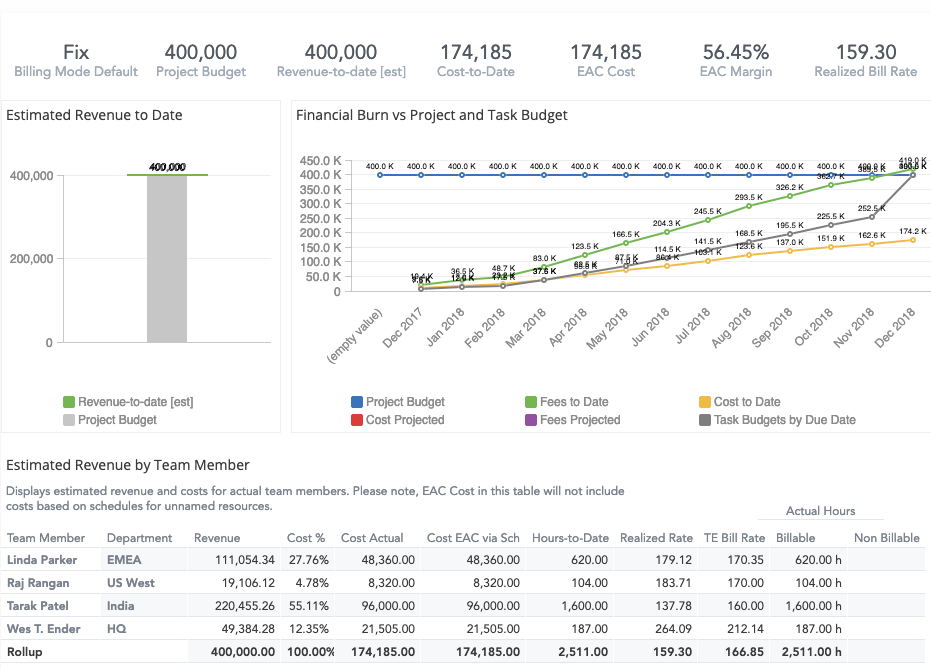
Task: Click the Estimated Revenue by Team Member heading
Action: click(128, 465)
